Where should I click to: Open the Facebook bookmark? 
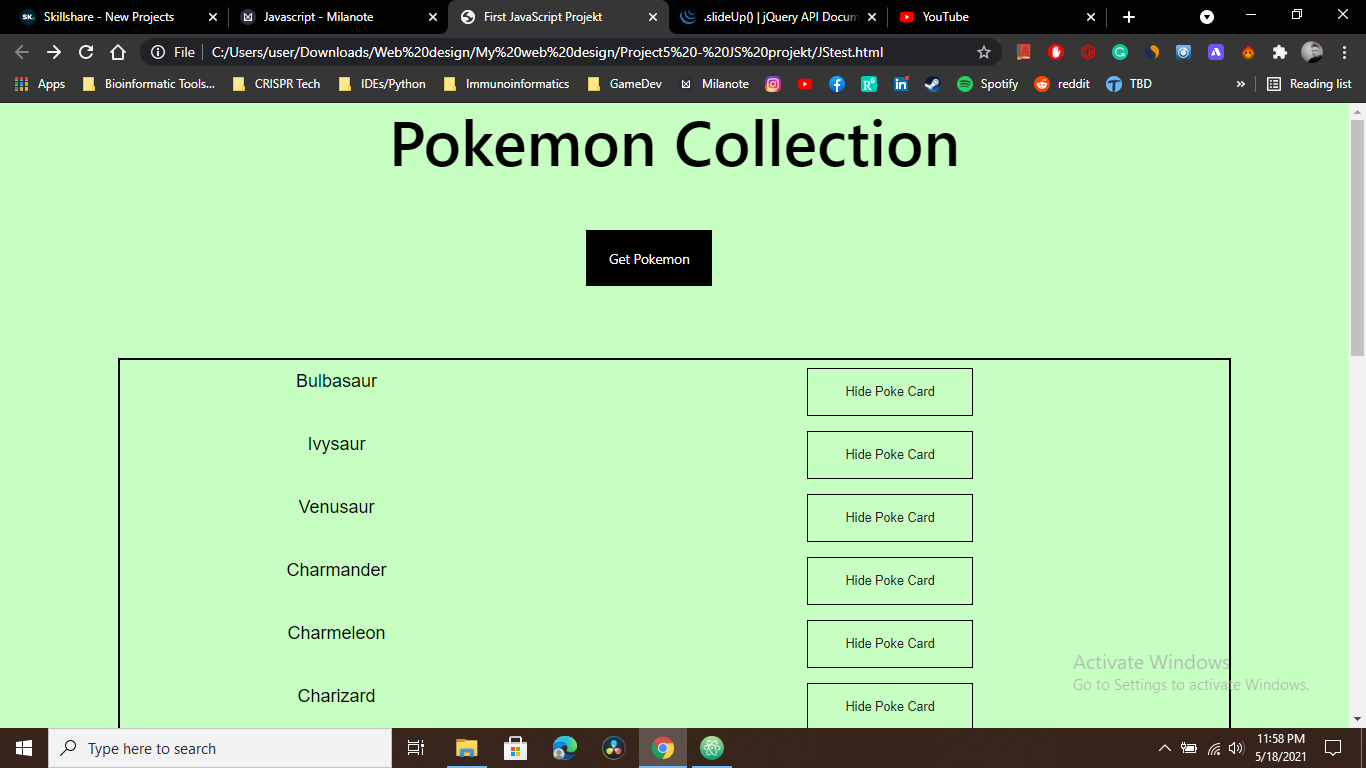pos(837,84)
